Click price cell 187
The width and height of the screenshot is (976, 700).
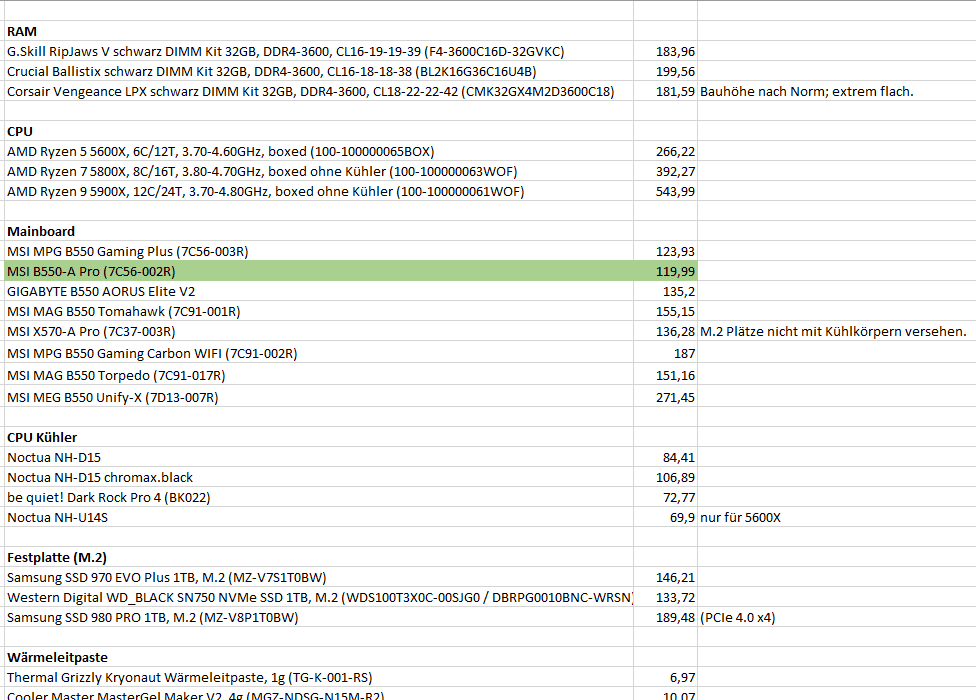pos(665,352)
